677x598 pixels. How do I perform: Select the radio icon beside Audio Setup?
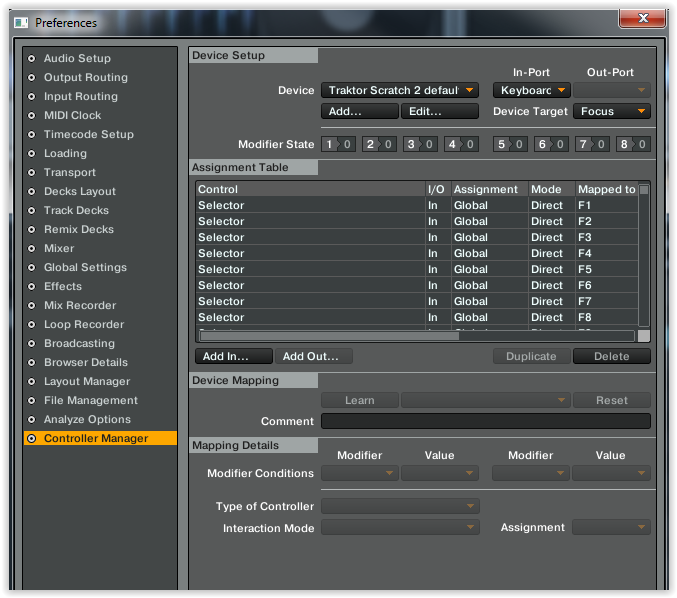[32, 59]
